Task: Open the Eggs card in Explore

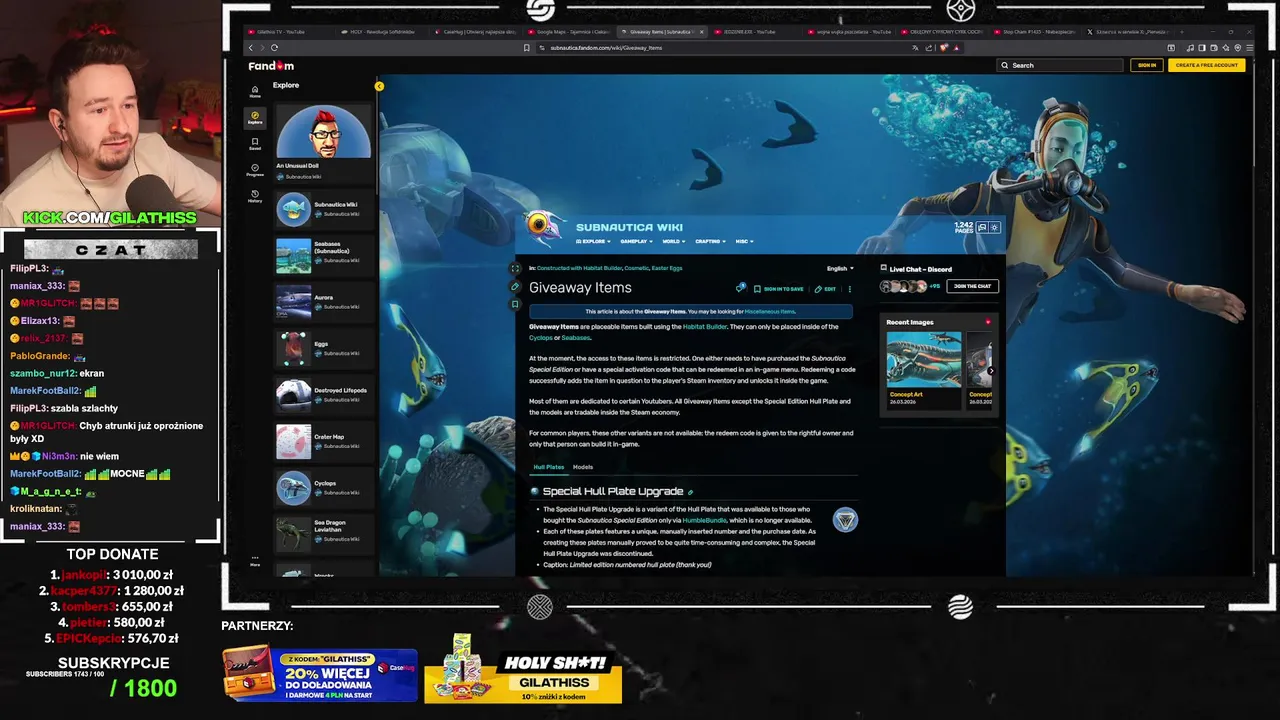Action: click(324, 348)
